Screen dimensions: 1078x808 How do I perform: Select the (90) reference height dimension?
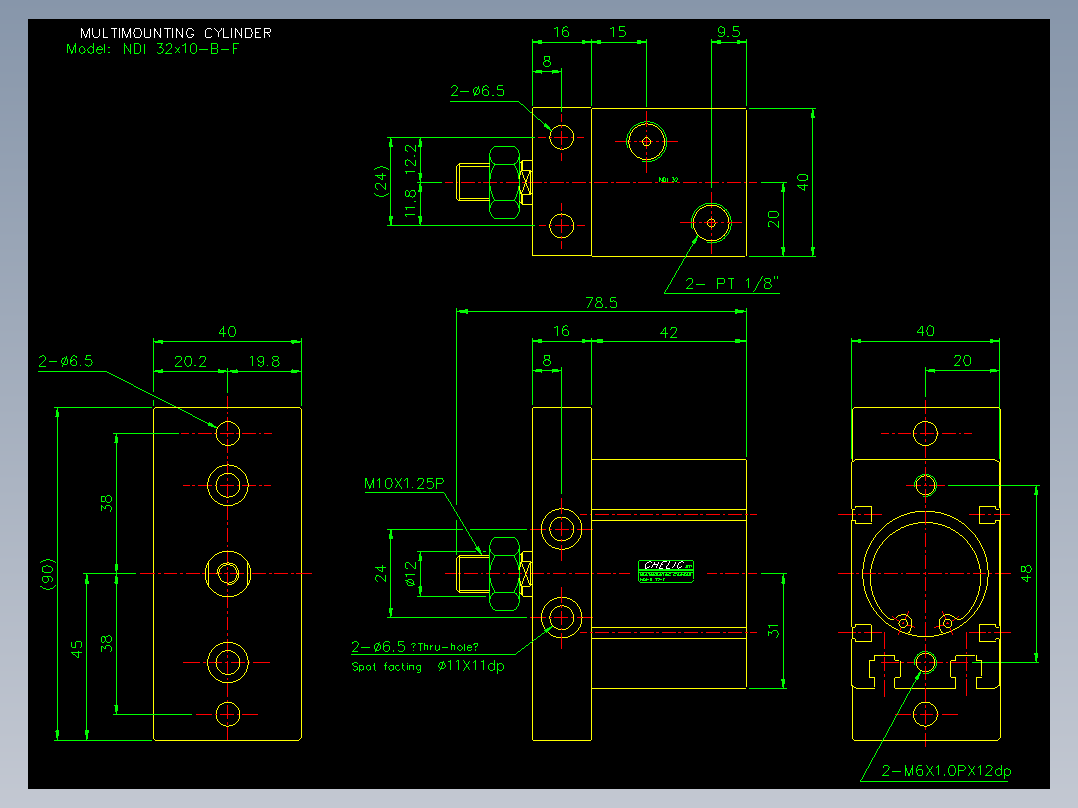pos(47,574)
